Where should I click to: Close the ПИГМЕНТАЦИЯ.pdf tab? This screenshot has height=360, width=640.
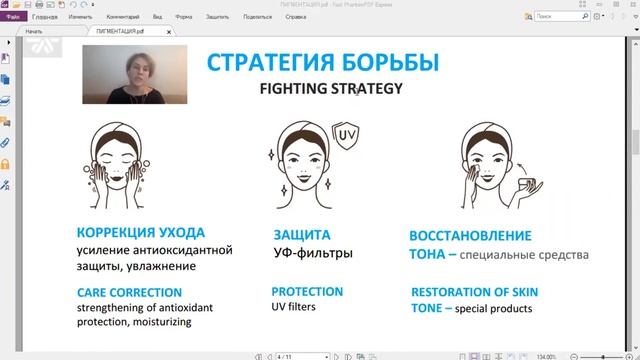click(169, 32)
